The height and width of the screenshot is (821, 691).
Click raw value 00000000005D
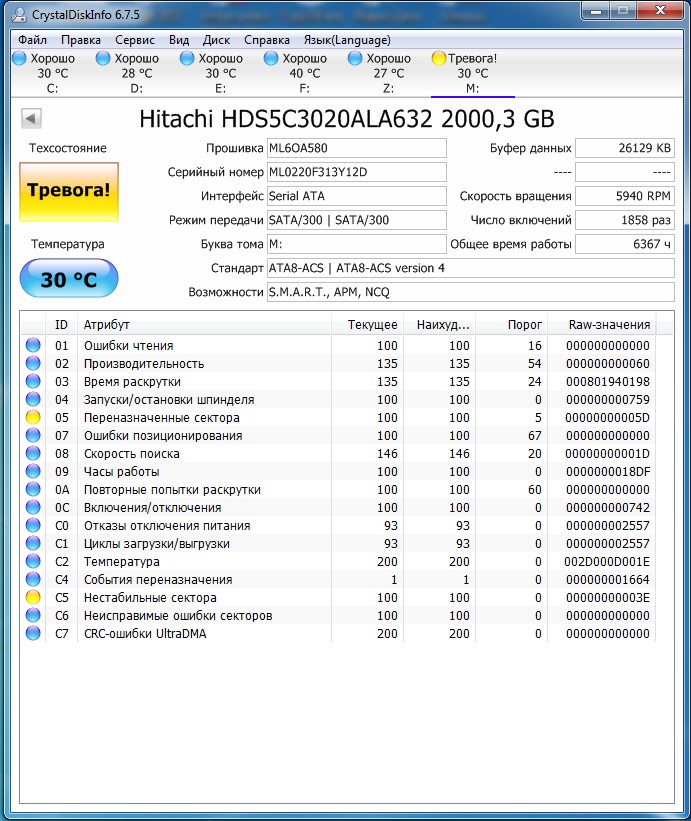click(607, 418)
